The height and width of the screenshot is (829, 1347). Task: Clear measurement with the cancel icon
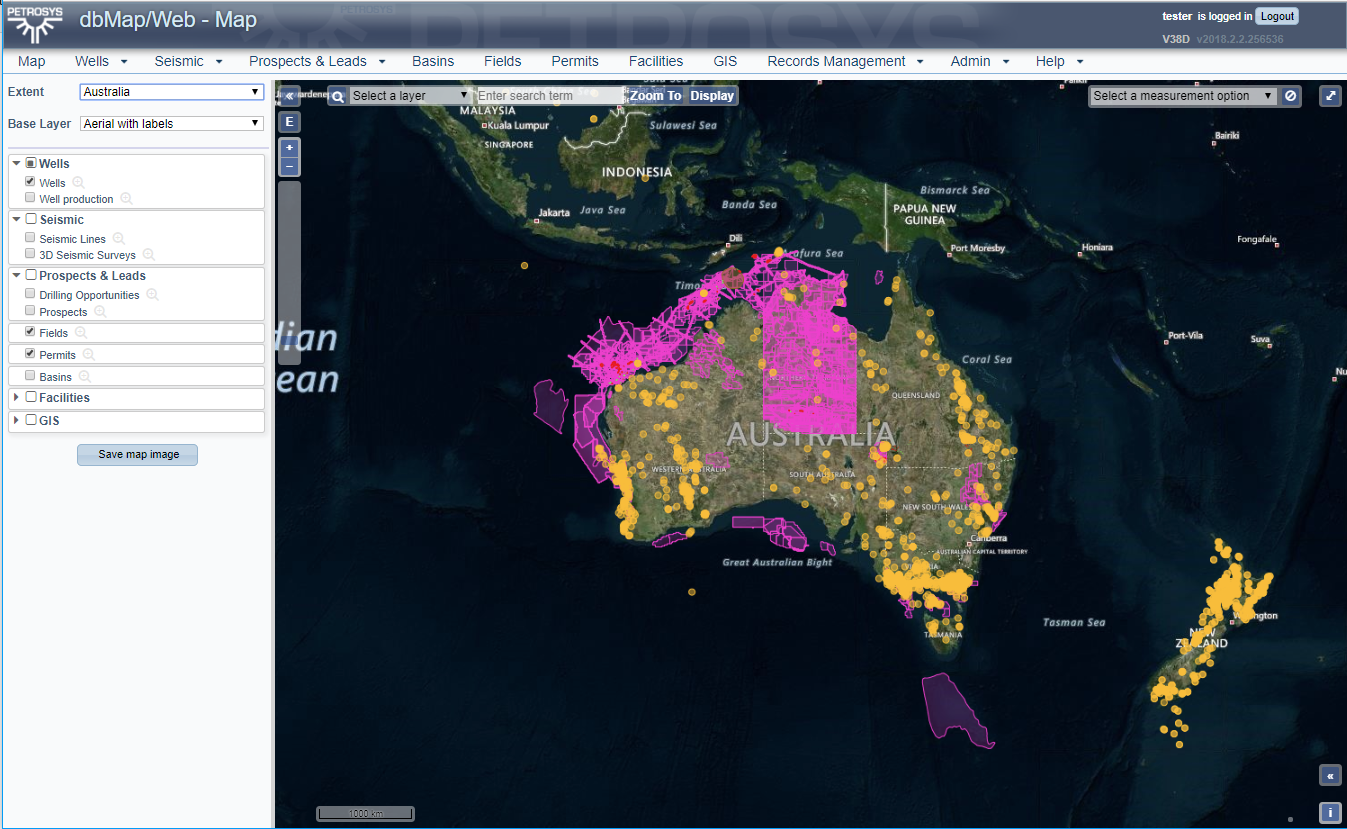(1291, 96)
